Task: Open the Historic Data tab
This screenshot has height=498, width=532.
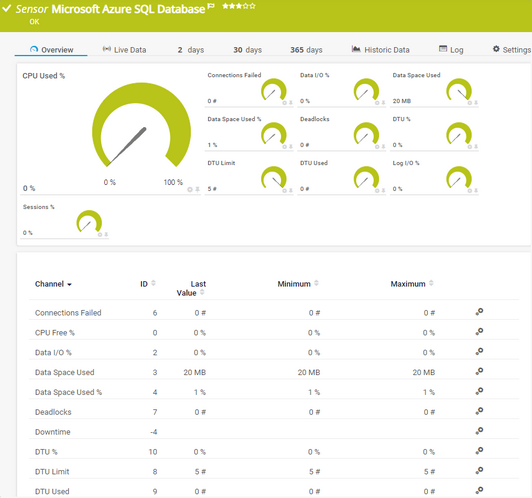Action: point(380,50)
